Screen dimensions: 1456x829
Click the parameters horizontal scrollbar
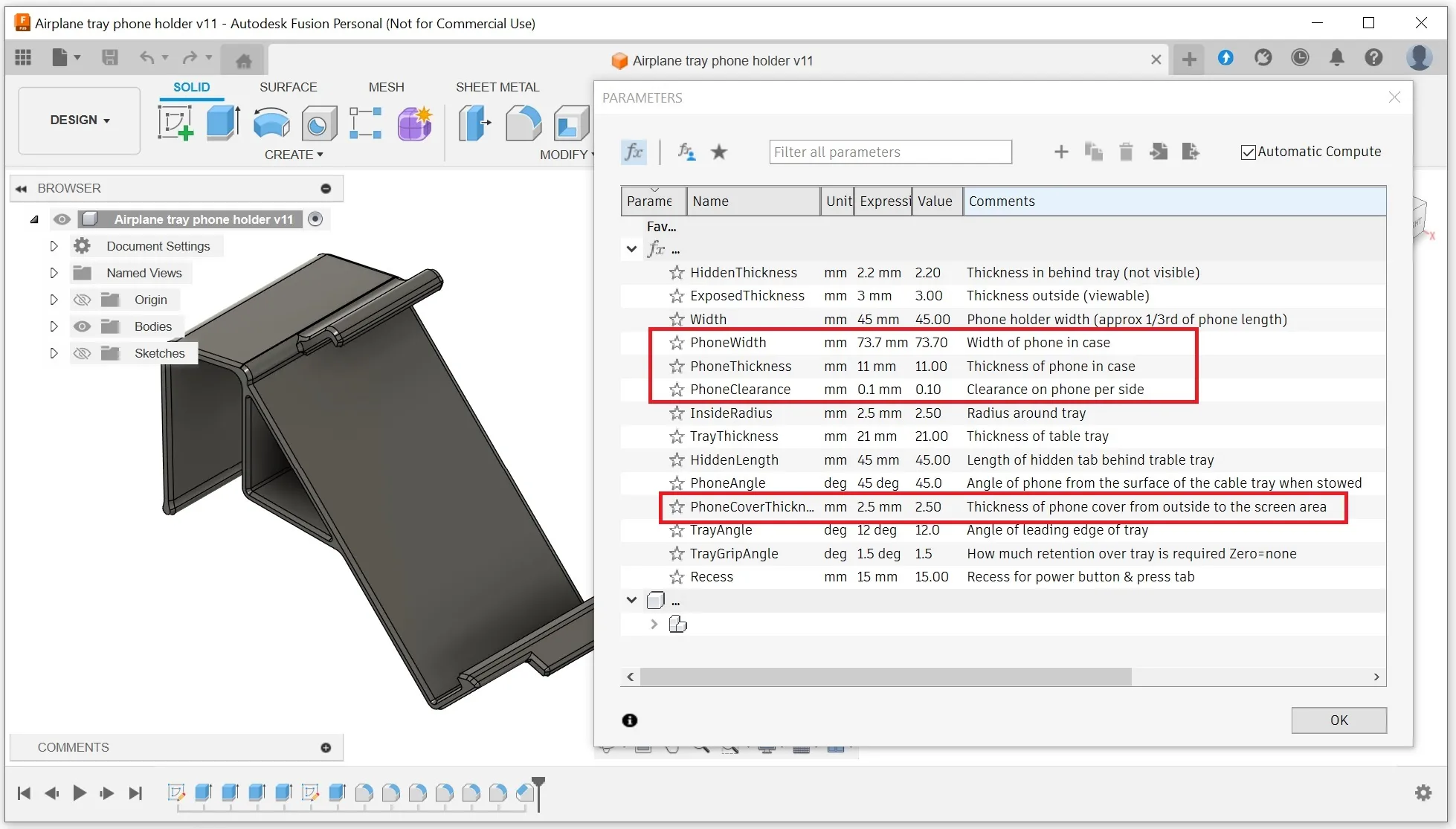tap(886, 677)
